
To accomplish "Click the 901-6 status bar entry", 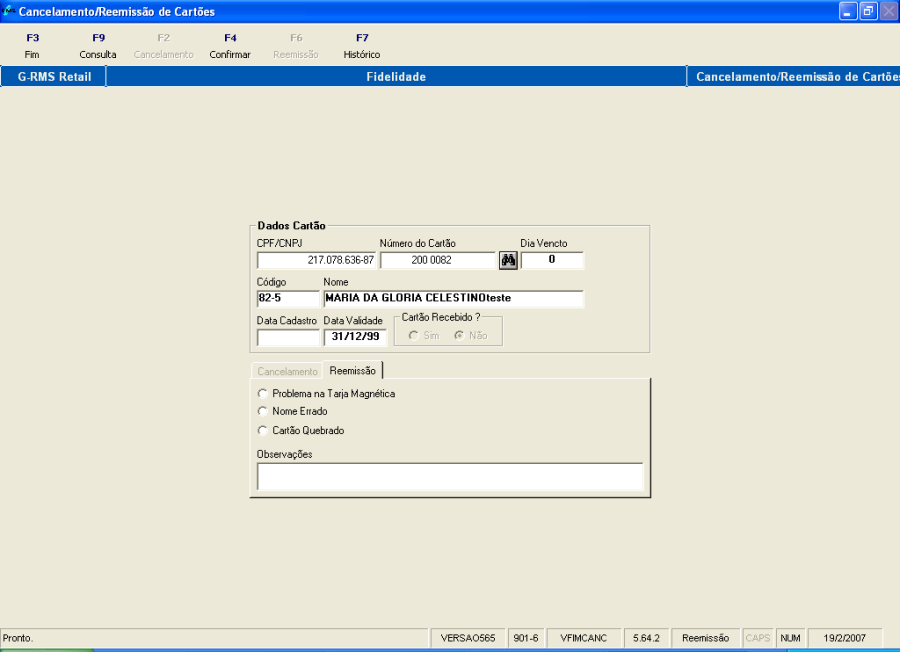I will (x=526, y=638).
